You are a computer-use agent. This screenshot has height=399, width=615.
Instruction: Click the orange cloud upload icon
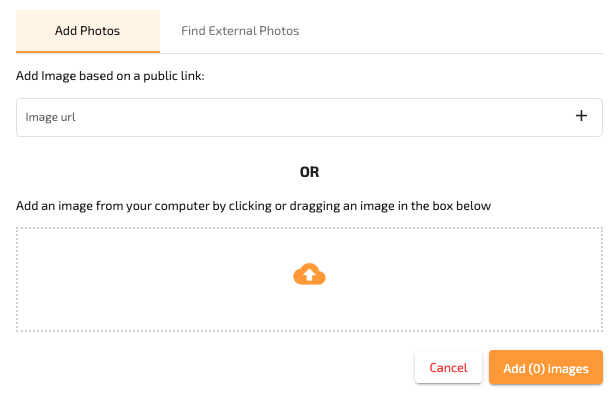309,274
